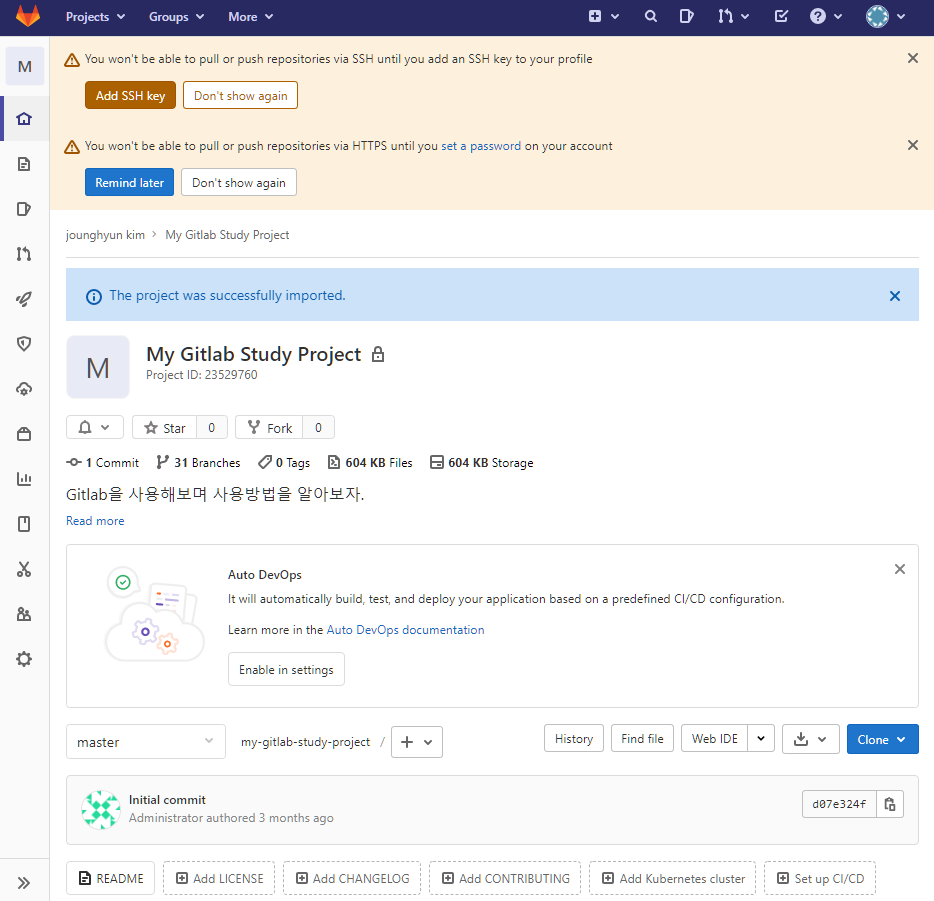This screenshot has height=901, width=934.
Task: Open jounghyun kim breadcrumb link
Action: (105, 235)
